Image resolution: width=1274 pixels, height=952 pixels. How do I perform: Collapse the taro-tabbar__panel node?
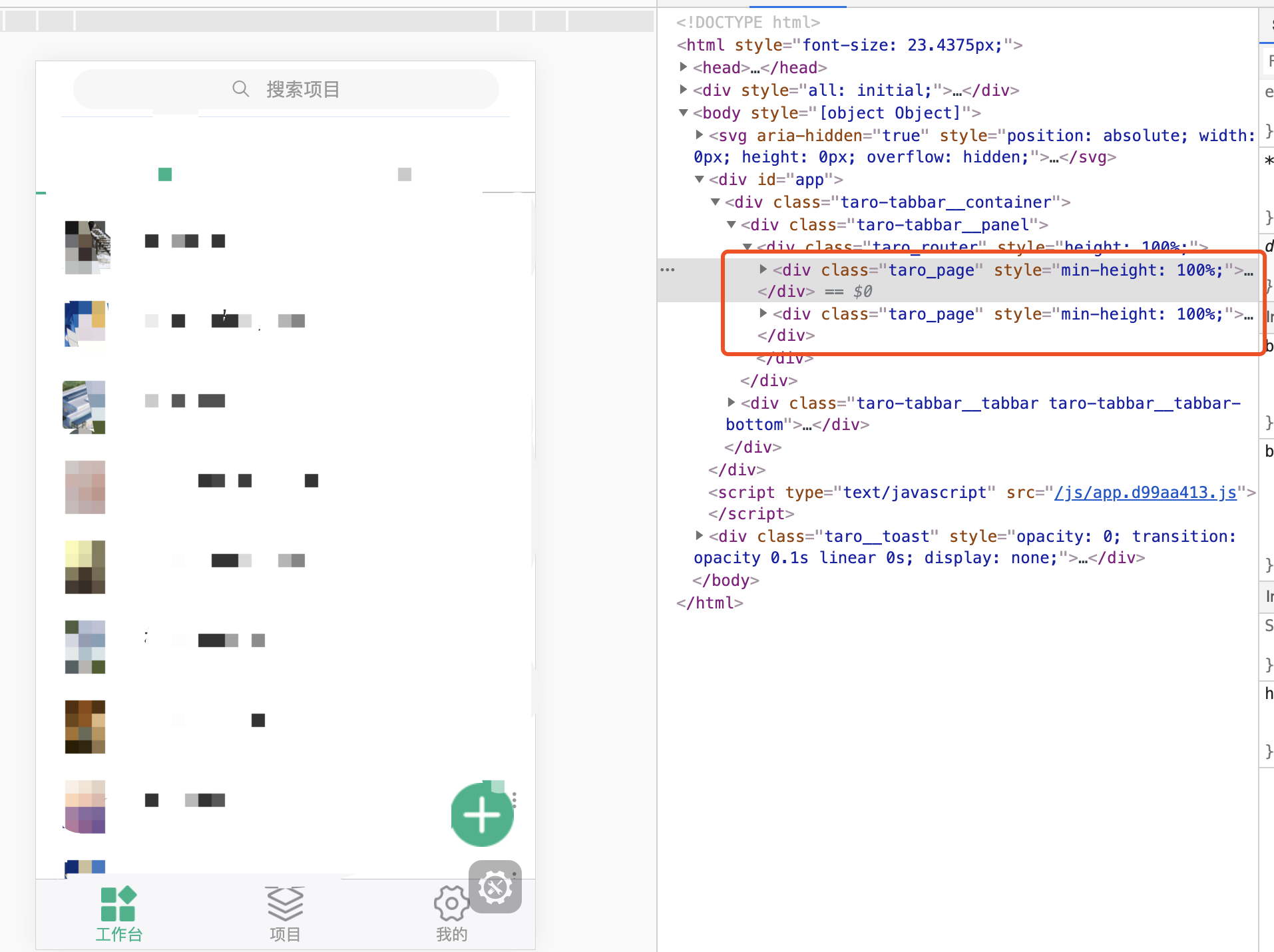pos(731,224)
